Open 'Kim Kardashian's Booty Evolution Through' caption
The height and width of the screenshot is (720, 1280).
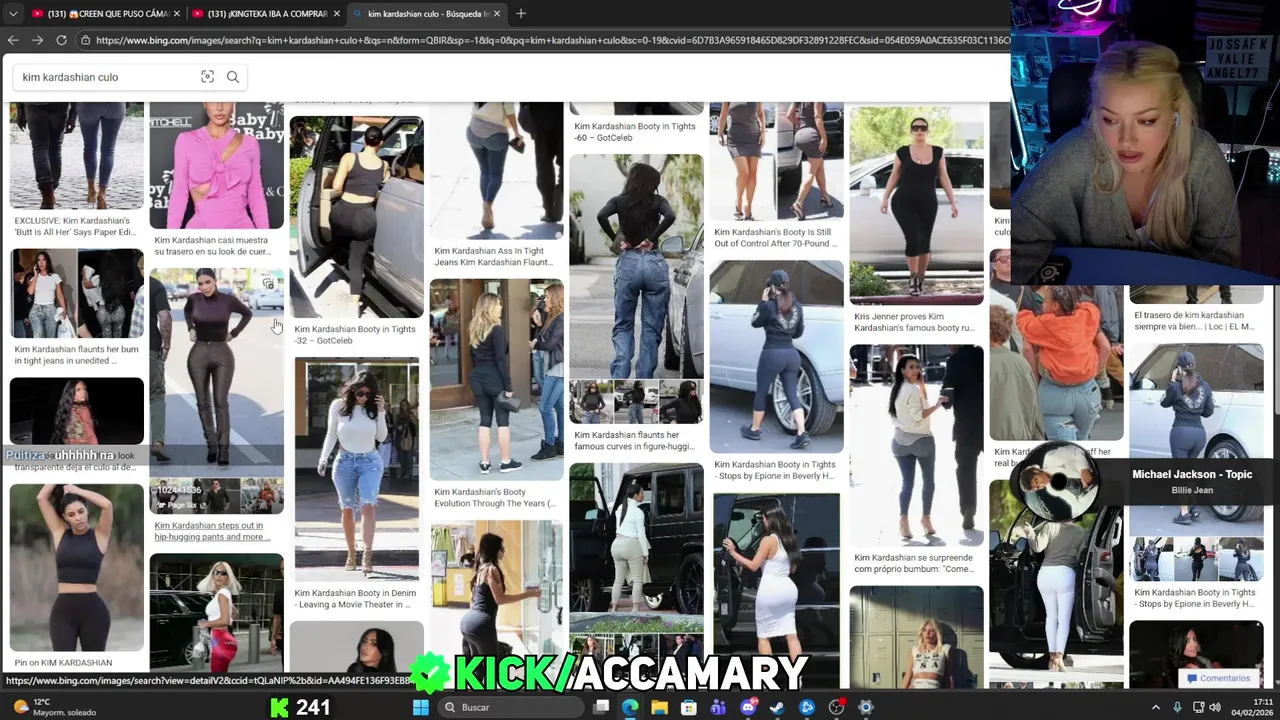(x=495, y=497)
